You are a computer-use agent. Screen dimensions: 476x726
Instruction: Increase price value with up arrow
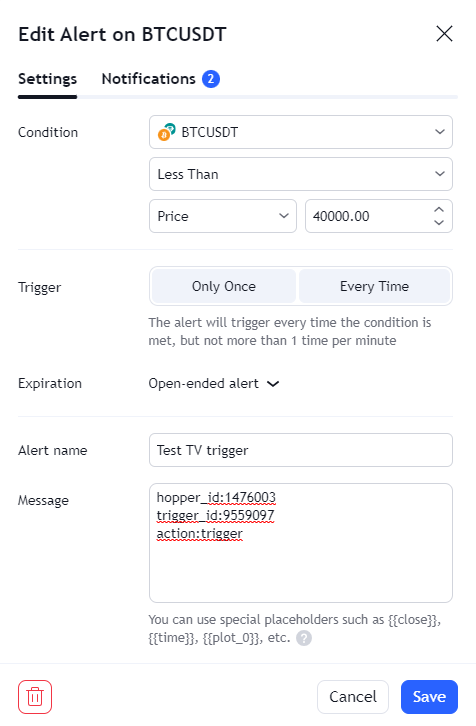439,210
